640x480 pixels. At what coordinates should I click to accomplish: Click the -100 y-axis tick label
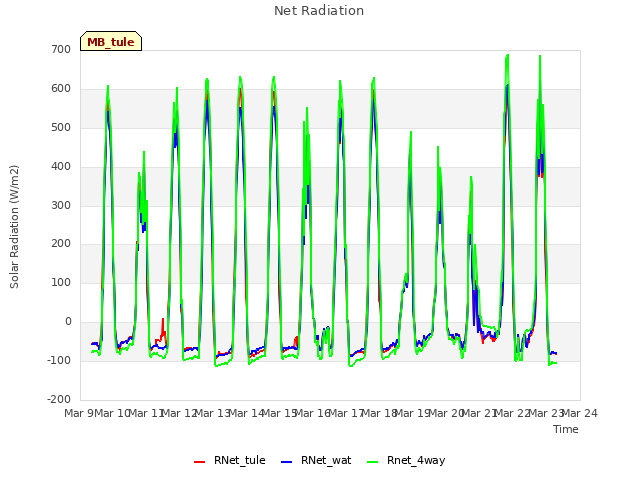coord(59,360)
